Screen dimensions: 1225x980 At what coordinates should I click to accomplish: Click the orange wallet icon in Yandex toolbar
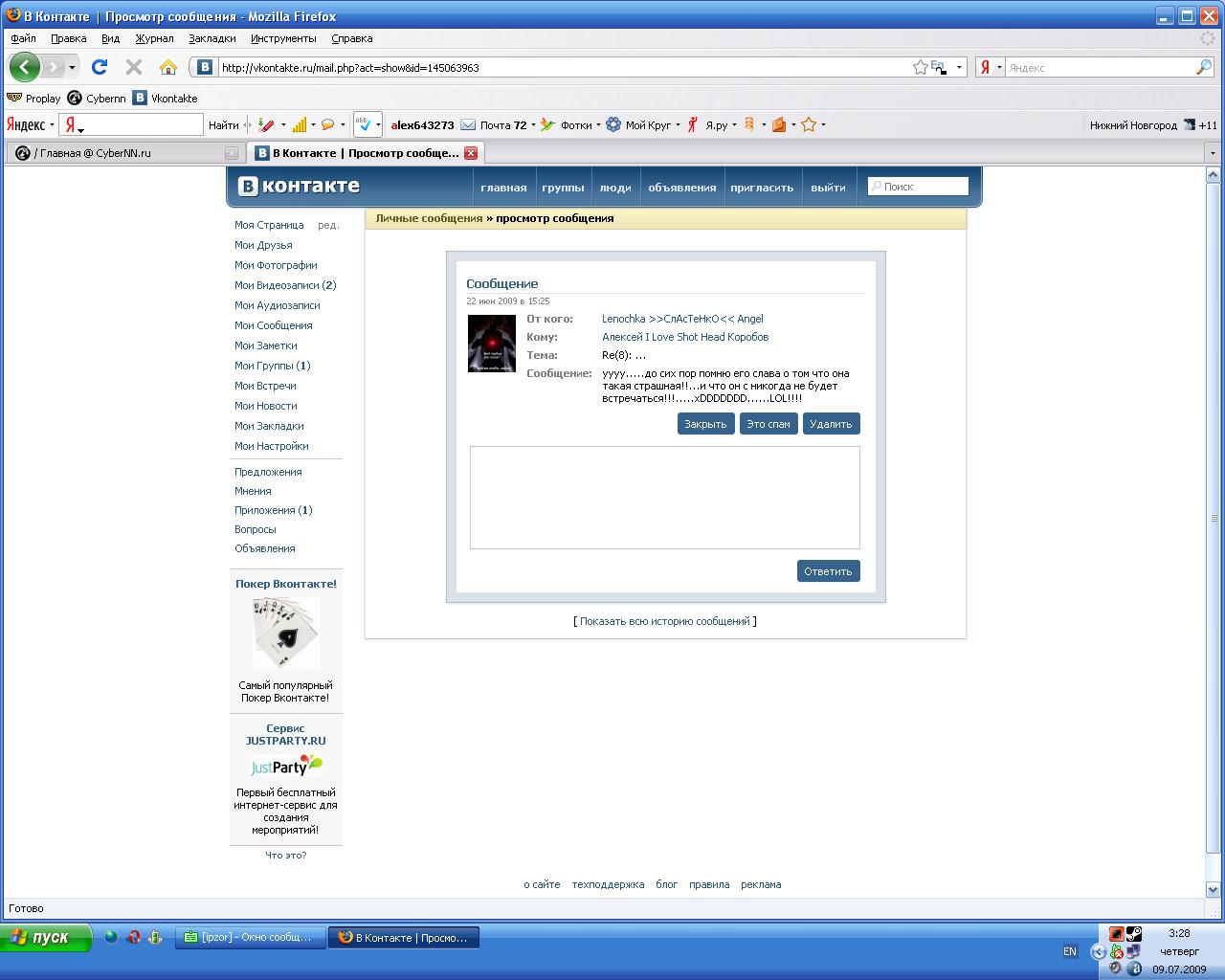pos(779,124)
